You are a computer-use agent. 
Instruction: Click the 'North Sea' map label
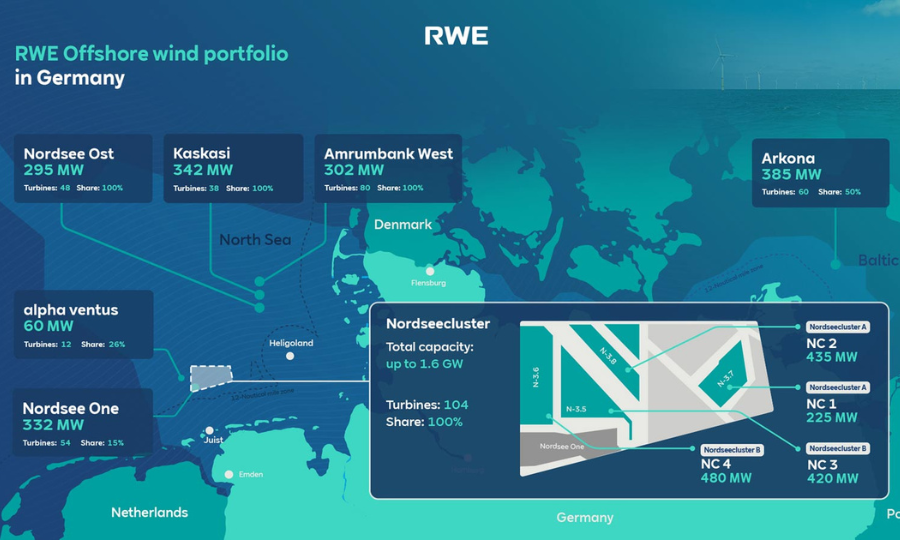point(255,240)
